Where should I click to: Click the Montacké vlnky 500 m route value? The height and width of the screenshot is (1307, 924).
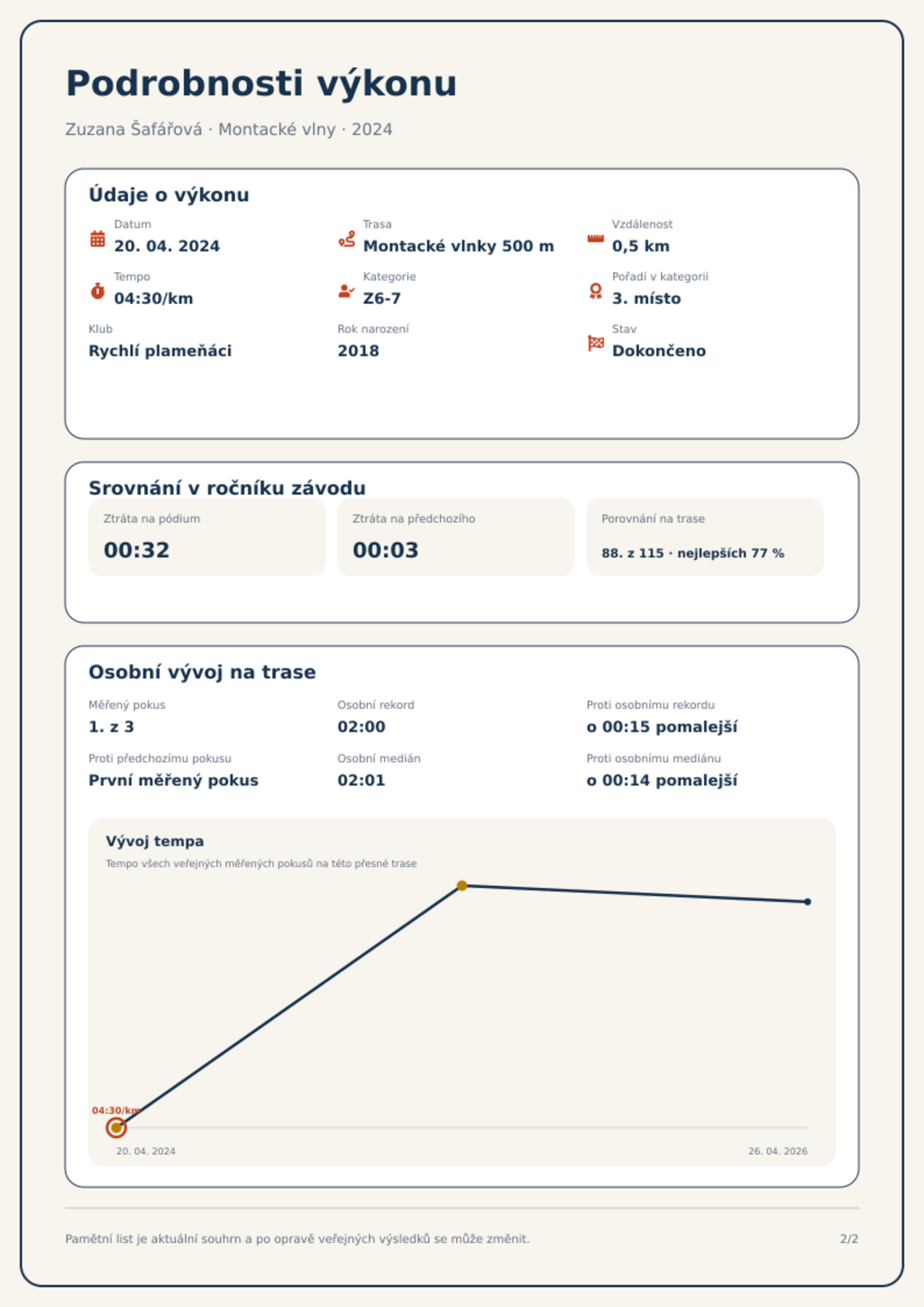click(x=459, y=246)
